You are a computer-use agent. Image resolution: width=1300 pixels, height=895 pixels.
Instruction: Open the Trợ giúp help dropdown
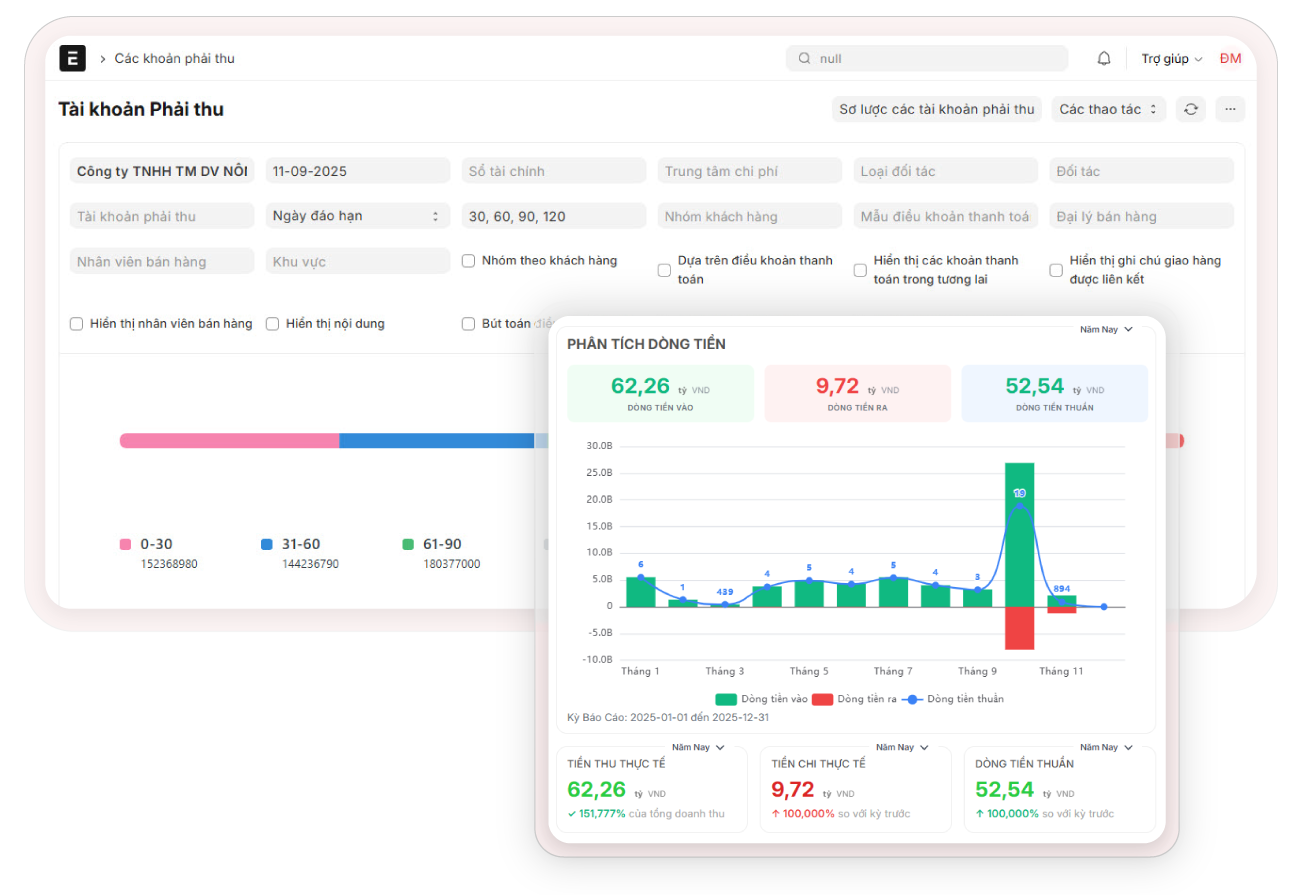[1171, 59]
